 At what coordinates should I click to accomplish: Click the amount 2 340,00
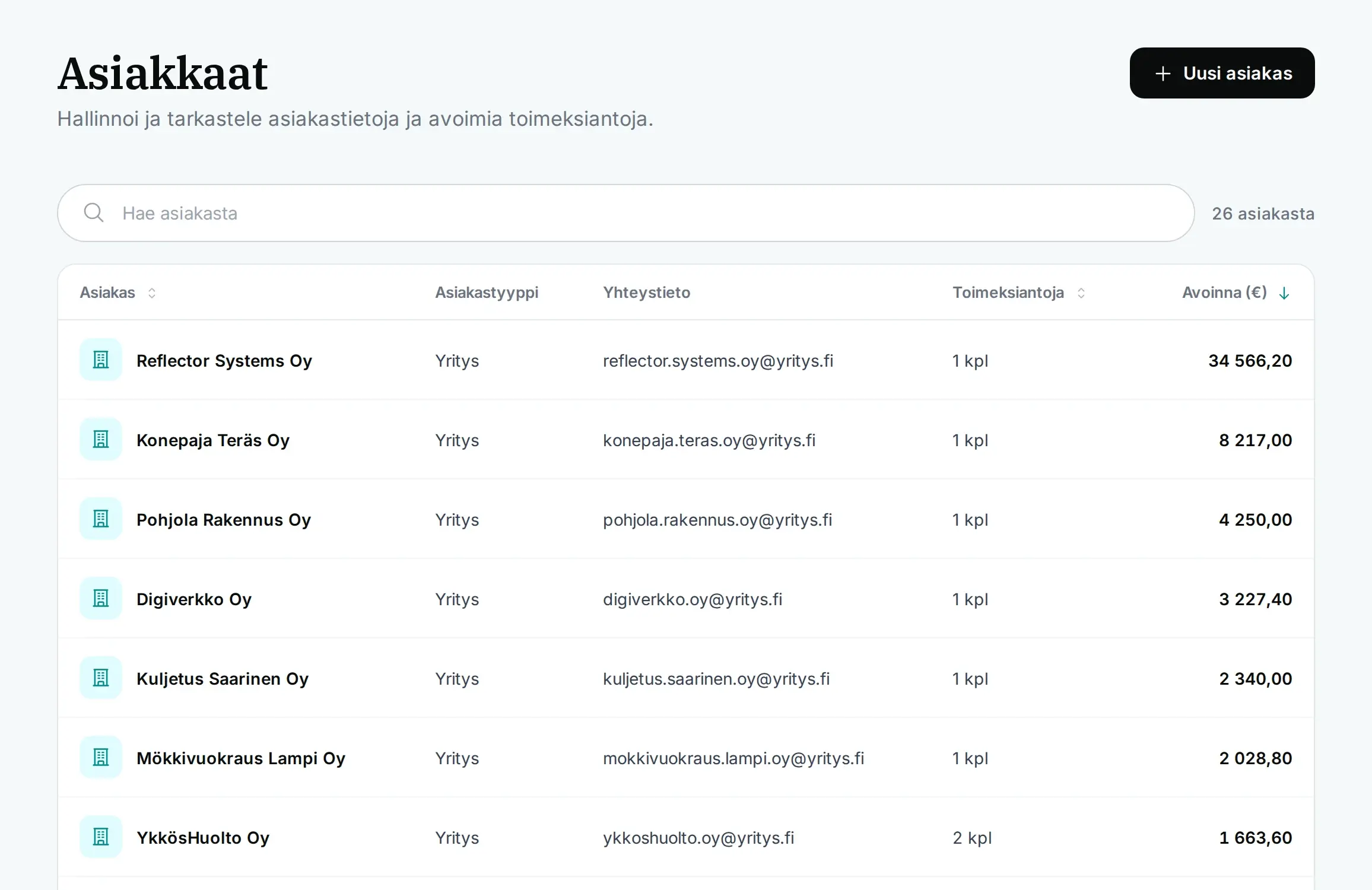[1256, 679]
